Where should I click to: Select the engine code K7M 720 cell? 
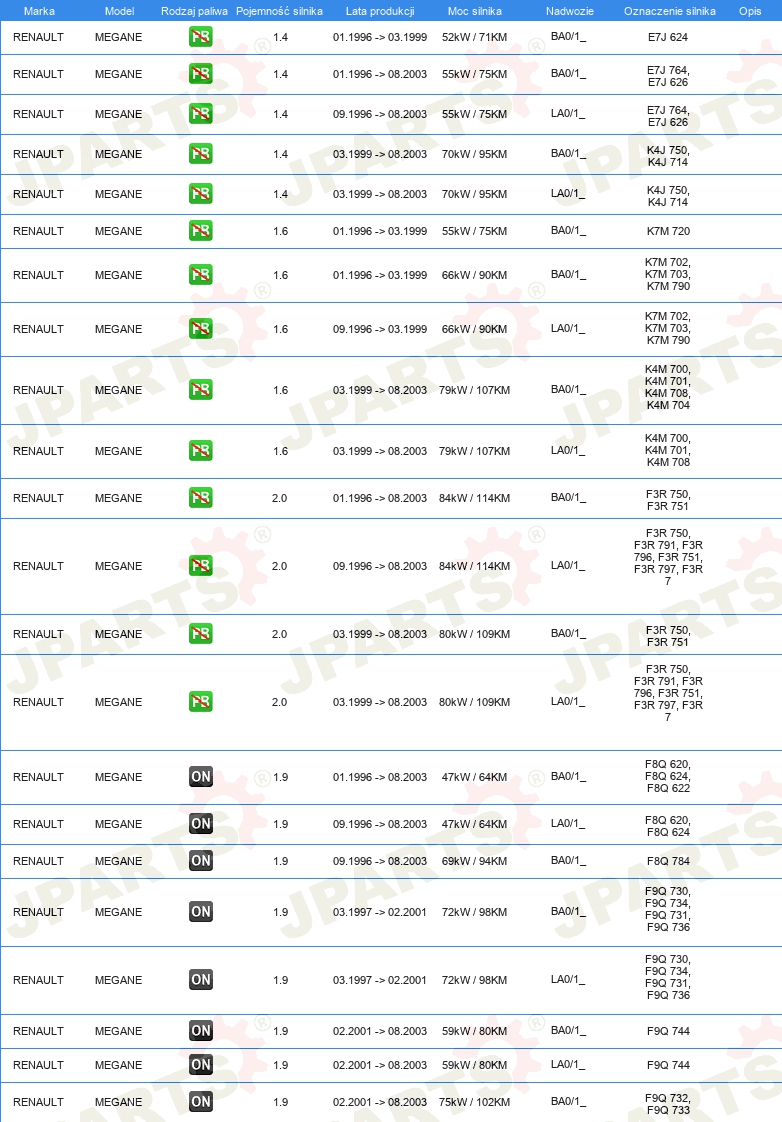668,231
